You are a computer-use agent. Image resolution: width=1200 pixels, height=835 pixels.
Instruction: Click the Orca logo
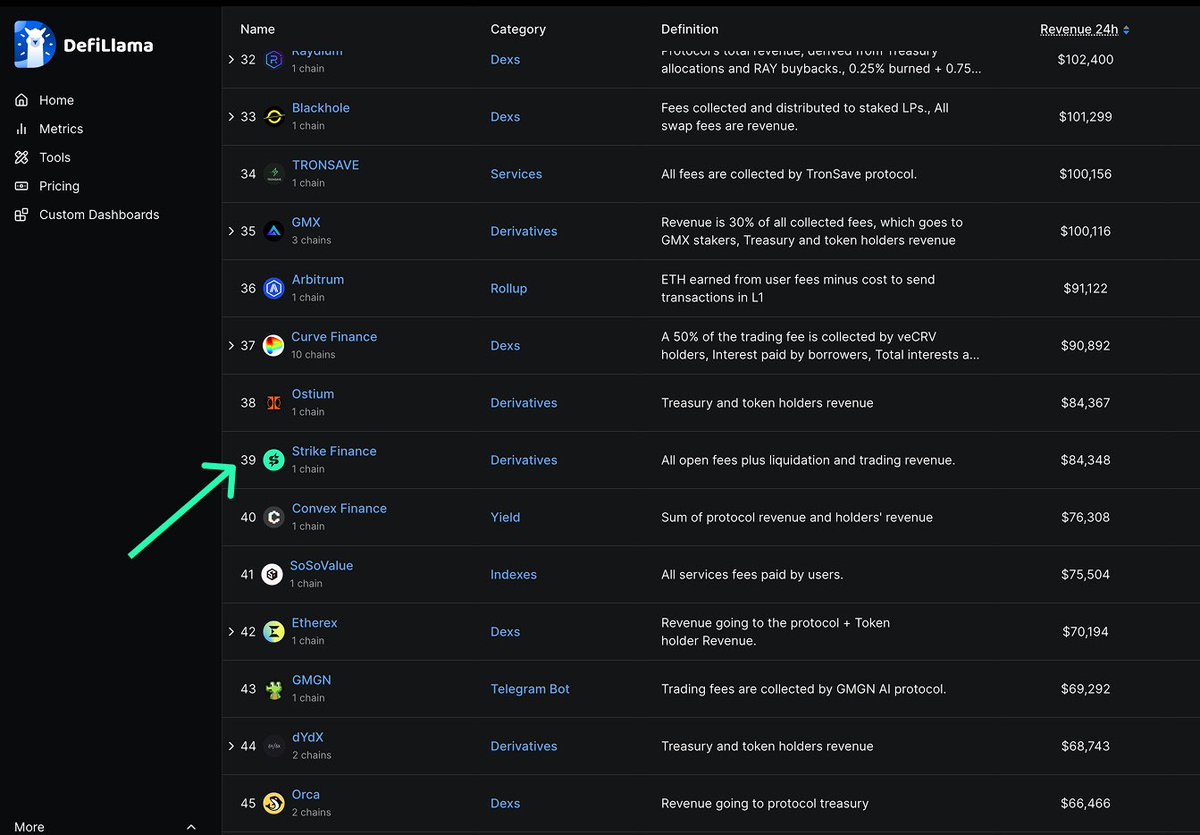tap(274, 803)
